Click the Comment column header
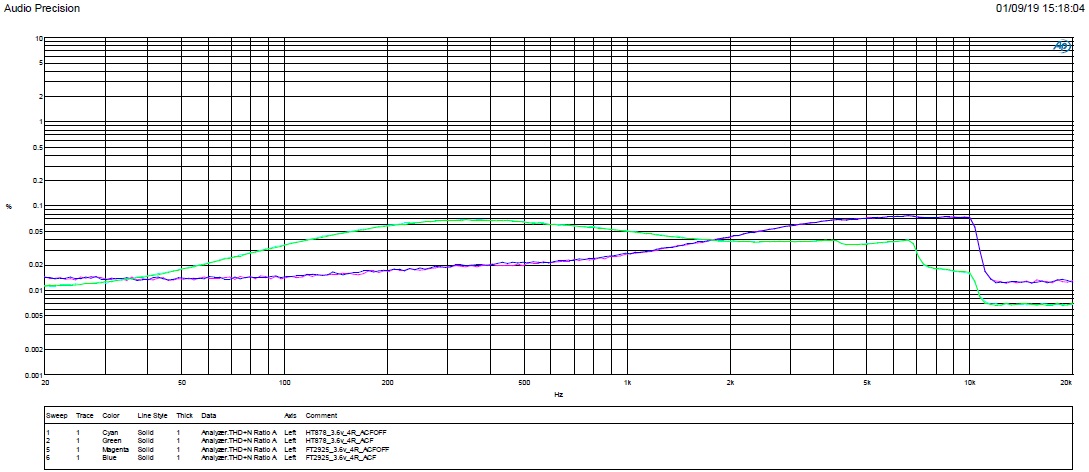 point(321,415)
